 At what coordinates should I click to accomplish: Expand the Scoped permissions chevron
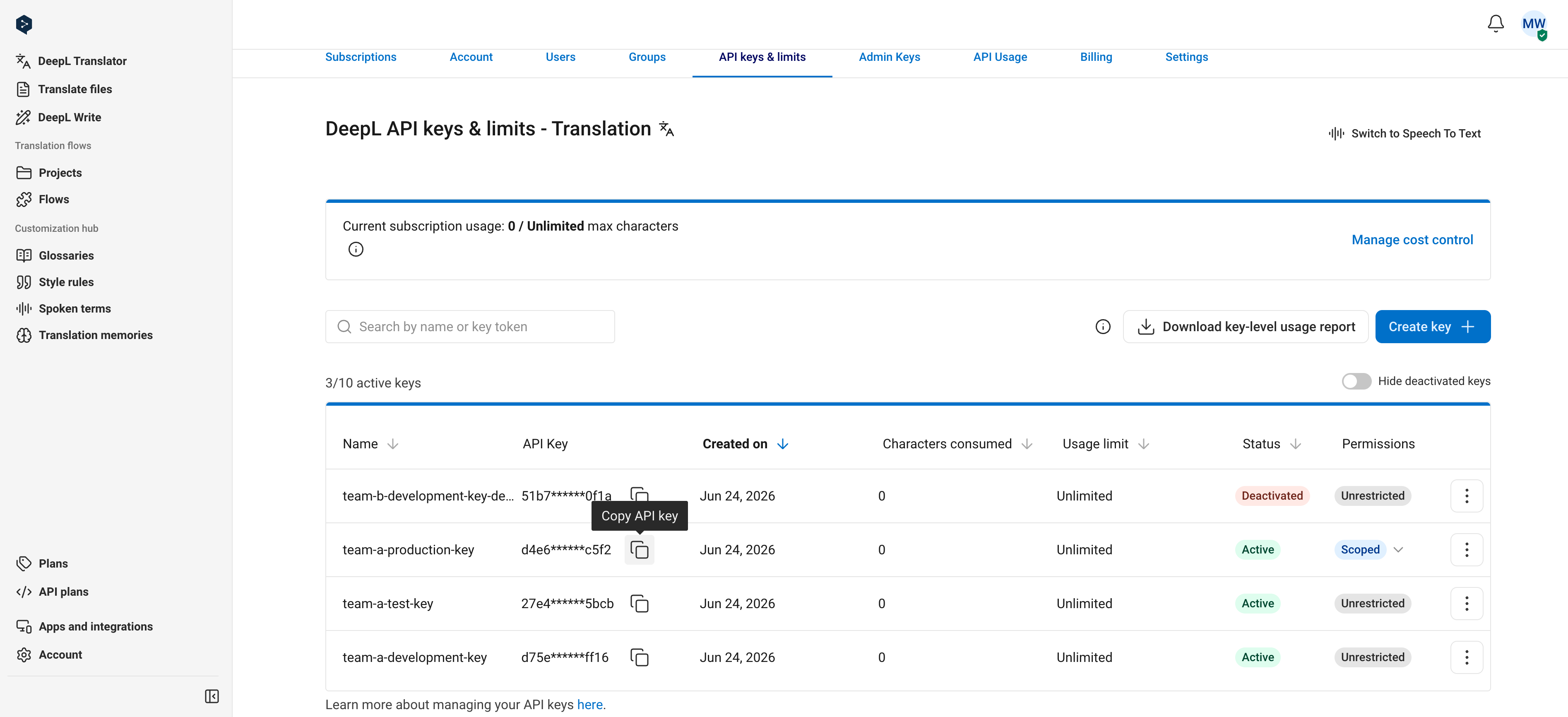click(x=1398, y=550)
